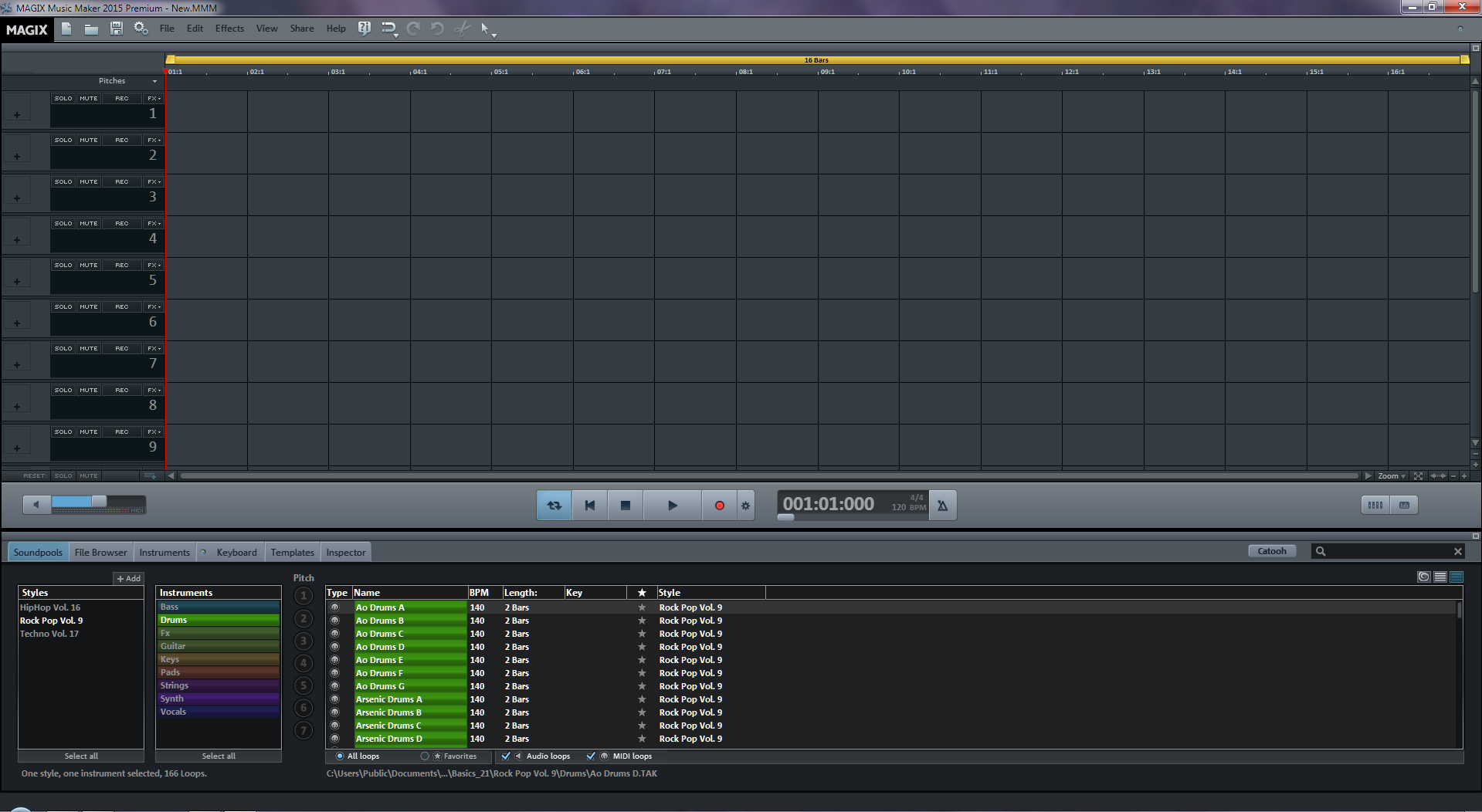Preview the Ao Drums A loop icon
1482x812 pixels.
tap(334, 607)
